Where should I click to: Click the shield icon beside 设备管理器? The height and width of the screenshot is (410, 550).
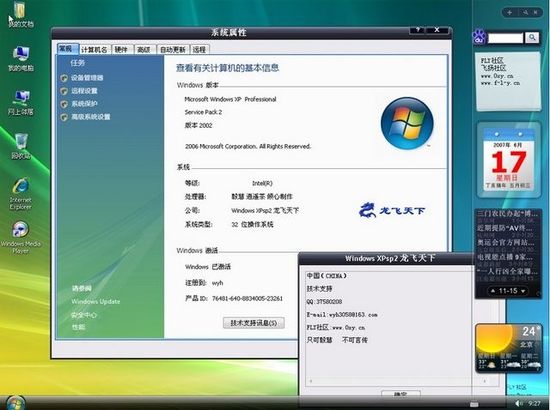[64, 78]
